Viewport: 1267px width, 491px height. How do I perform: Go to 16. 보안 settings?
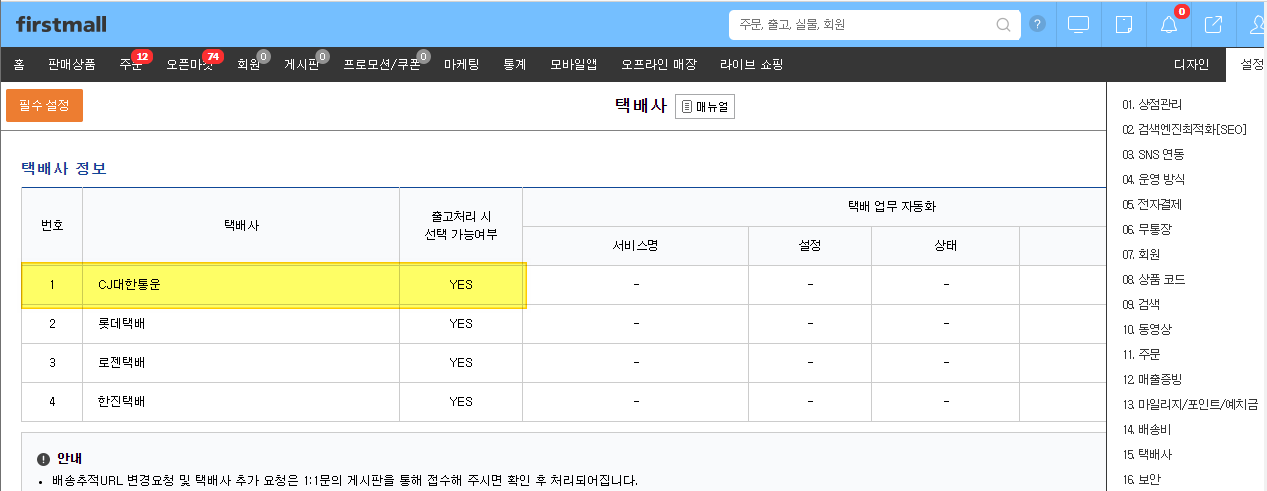click(1141, 479)
